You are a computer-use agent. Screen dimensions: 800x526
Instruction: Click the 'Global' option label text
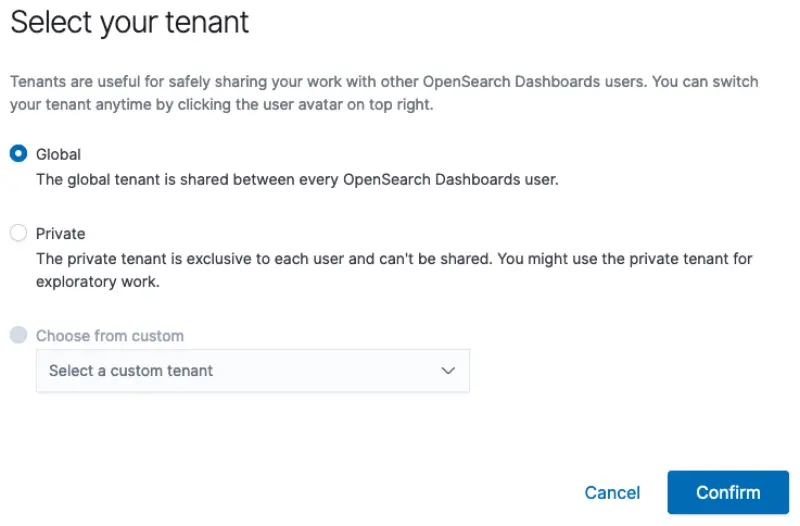tap(58, 155)
